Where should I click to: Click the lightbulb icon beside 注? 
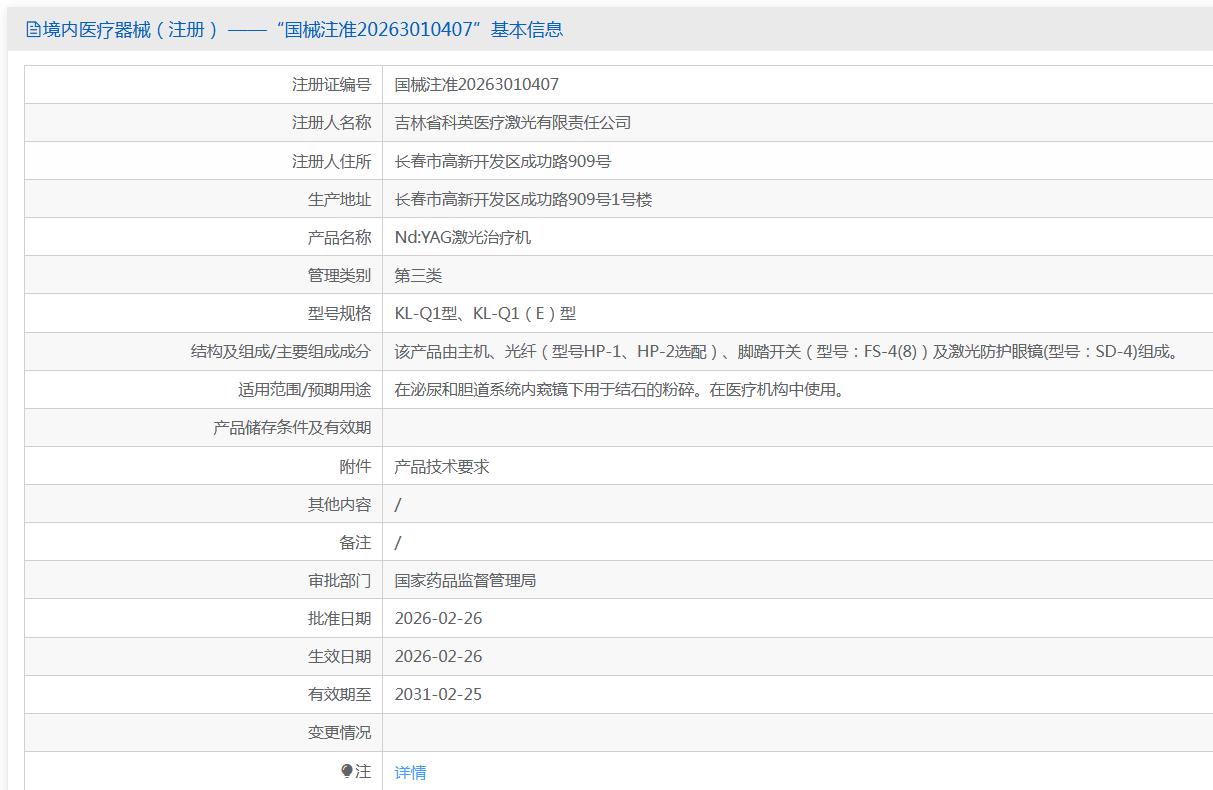347,771
